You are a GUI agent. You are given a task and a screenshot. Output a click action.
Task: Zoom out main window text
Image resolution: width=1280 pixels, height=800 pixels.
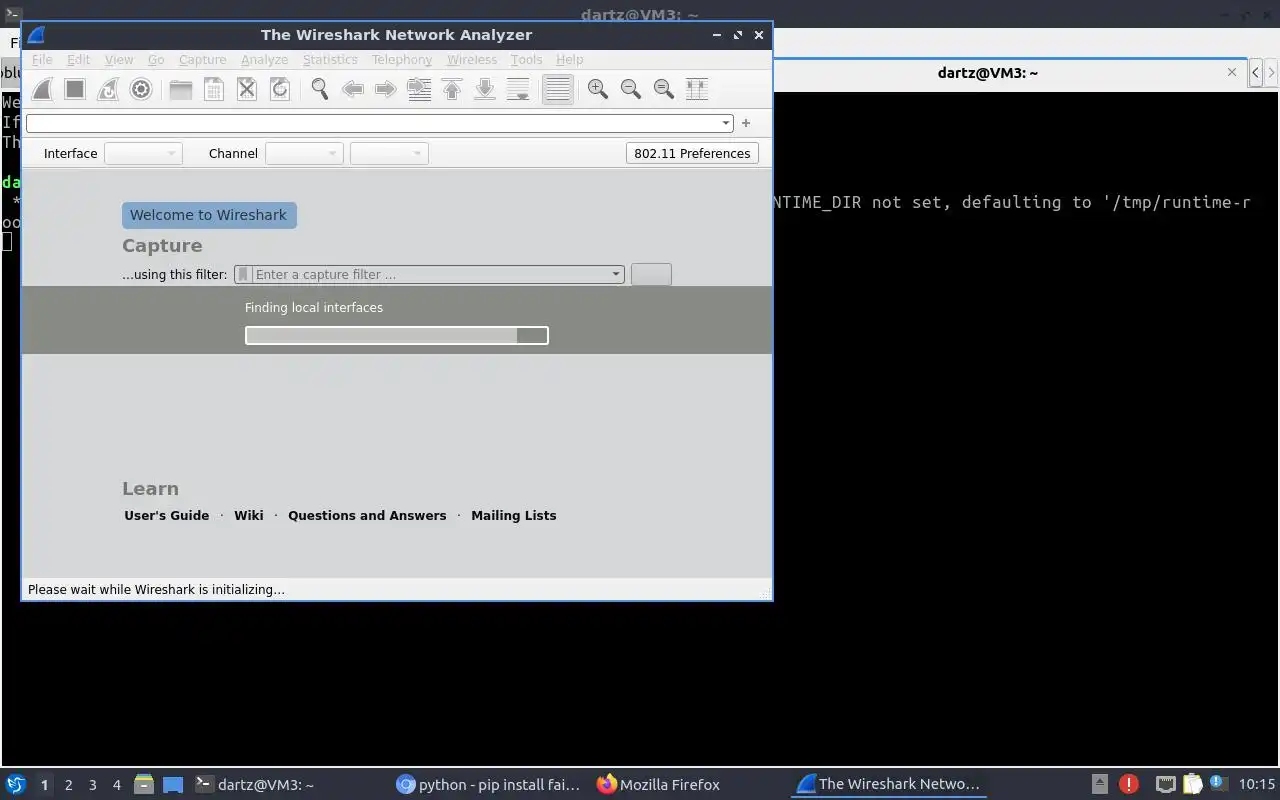(x=631, y=89)
